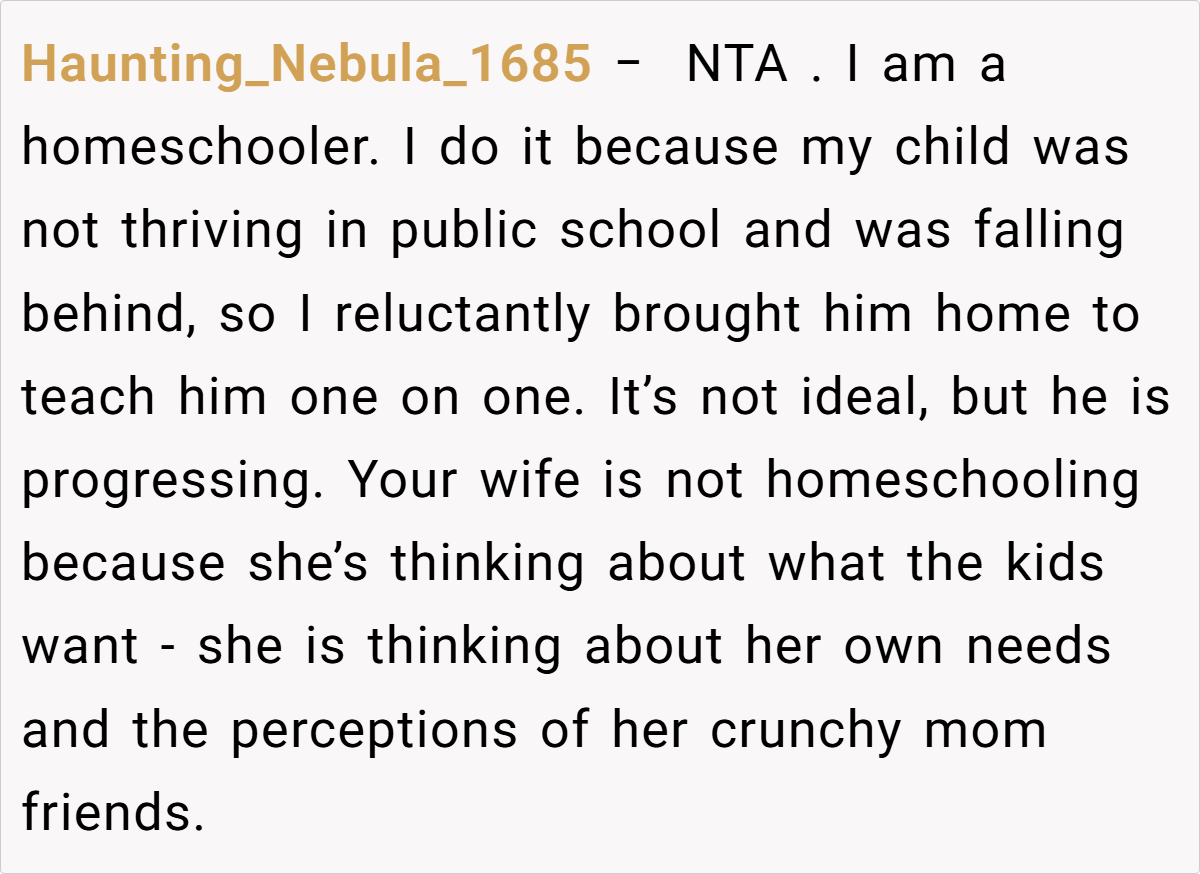Click the NTA verdict text

(738, 65)
